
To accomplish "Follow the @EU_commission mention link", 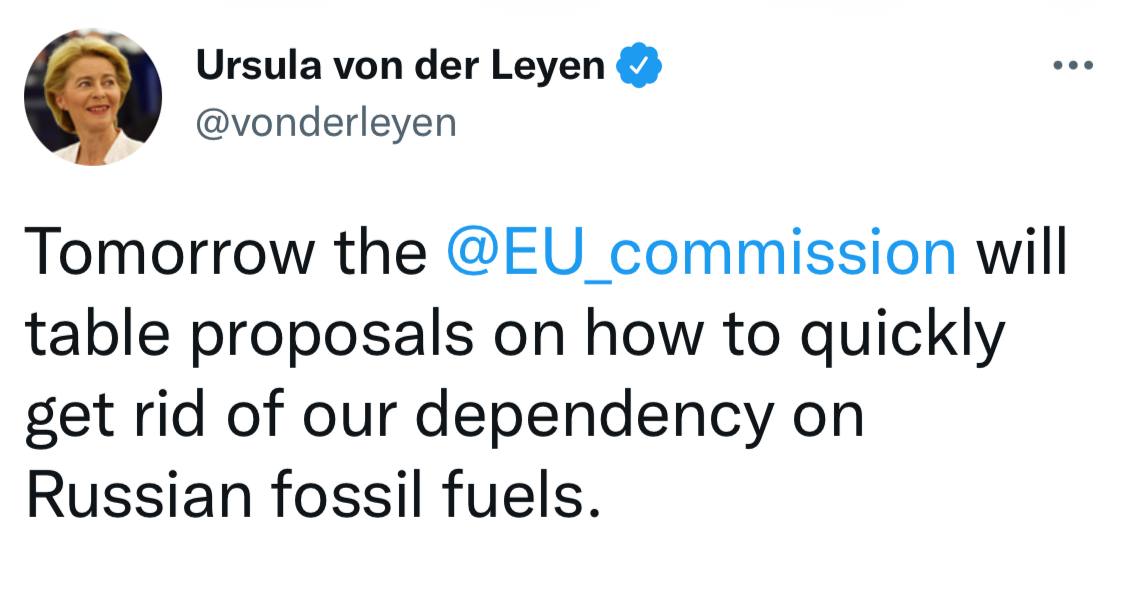I will click(x=701, y=254).
